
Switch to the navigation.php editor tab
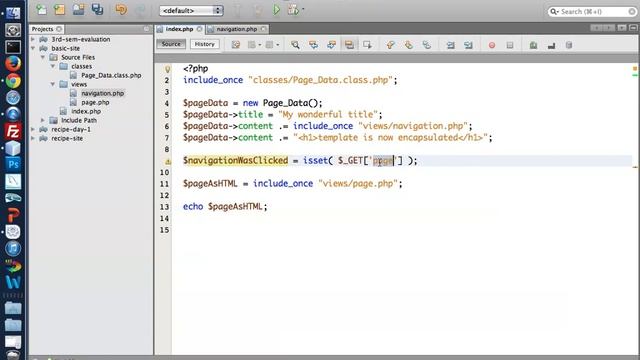click(237, 29)
